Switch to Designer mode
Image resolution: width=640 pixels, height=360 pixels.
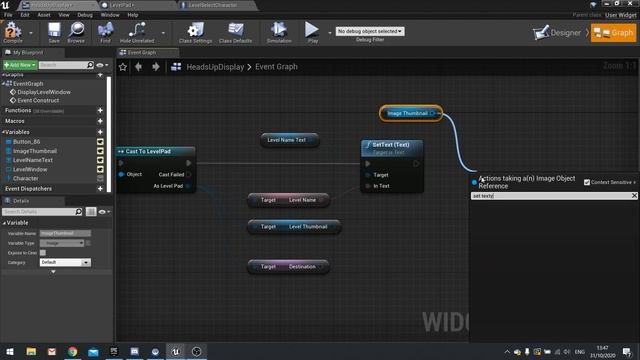tap(557, 33)
